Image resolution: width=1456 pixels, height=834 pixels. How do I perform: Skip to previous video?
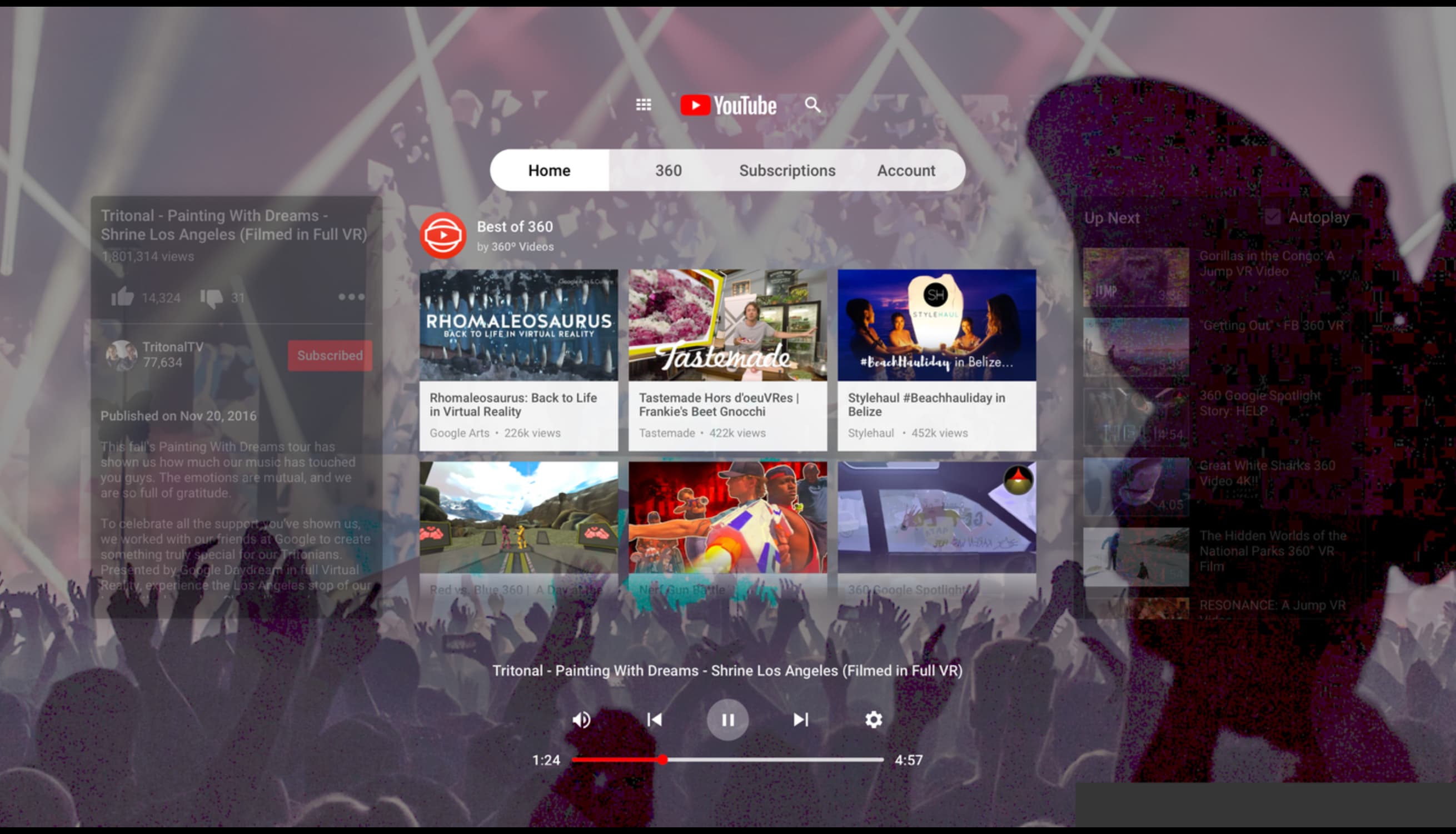pos(654,719)
